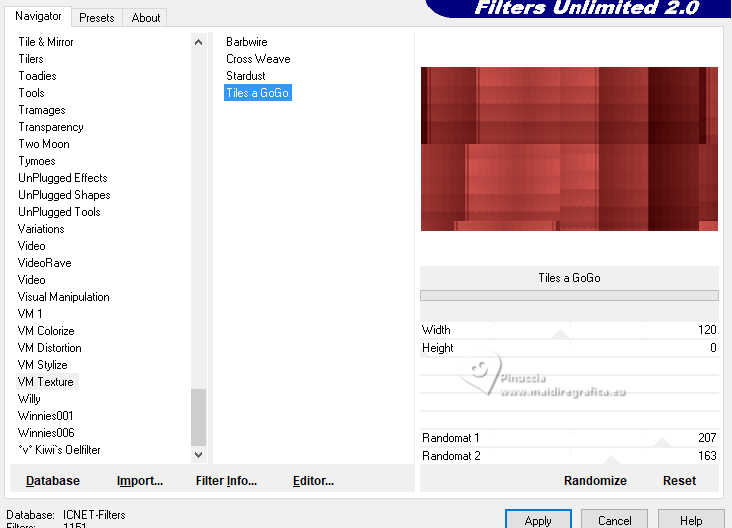The image size is (732, 528).
Task: Switch to the Navigator tab
Action: pyautogui.click(x=38, y=16)
